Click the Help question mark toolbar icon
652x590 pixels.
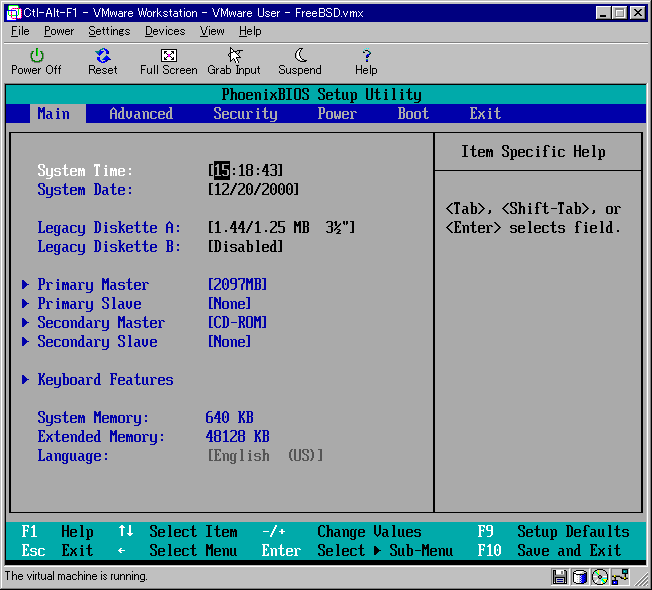[366, 55]
